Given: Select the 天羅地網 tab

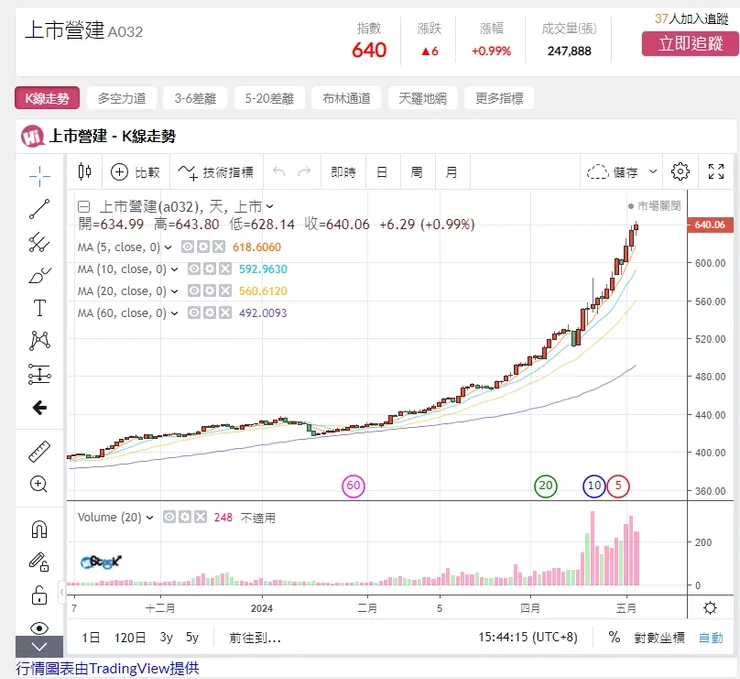Looking at the screenshot, I should 422,98.
